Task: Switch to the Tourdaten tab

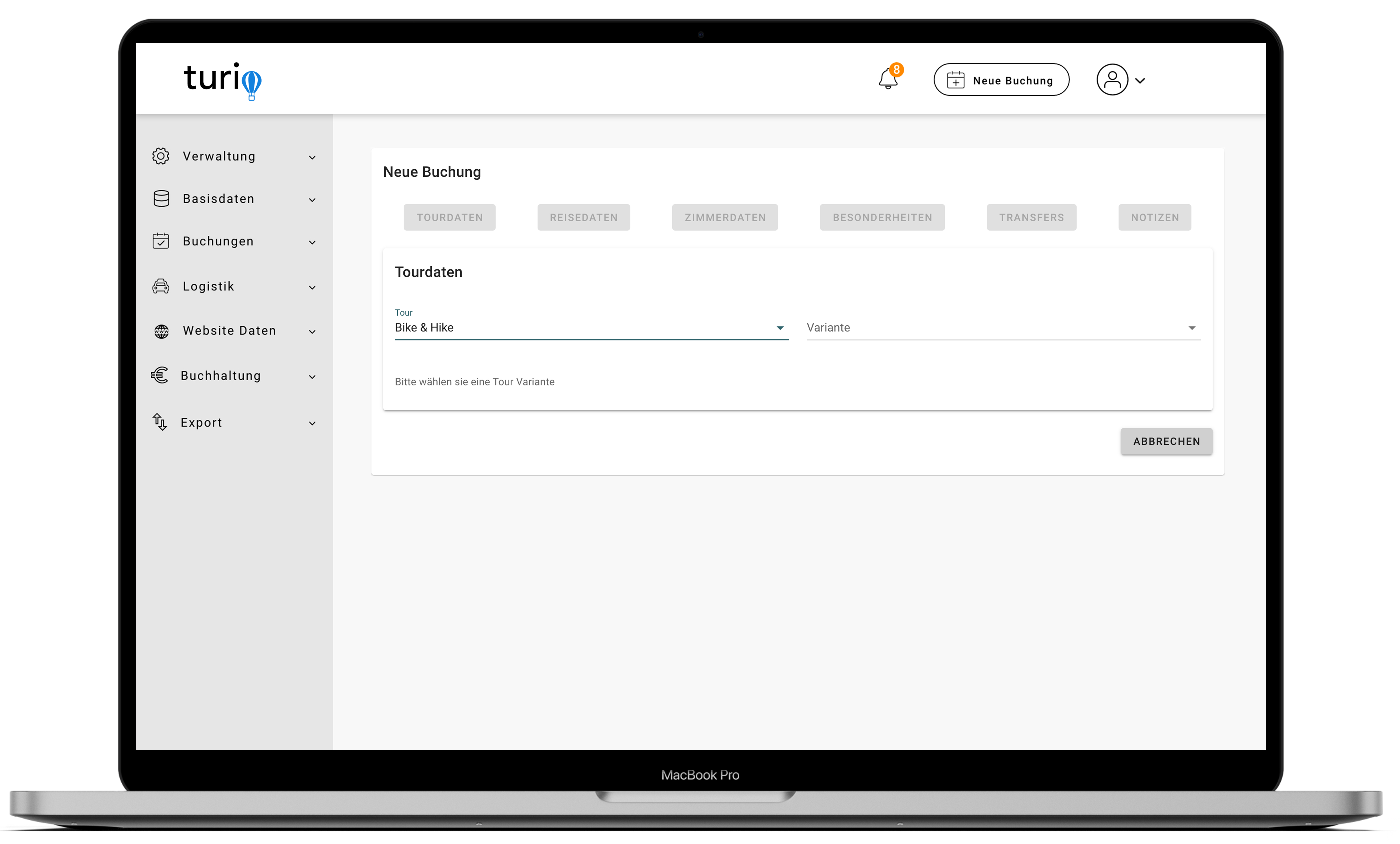Action: (x=449, y=217)
